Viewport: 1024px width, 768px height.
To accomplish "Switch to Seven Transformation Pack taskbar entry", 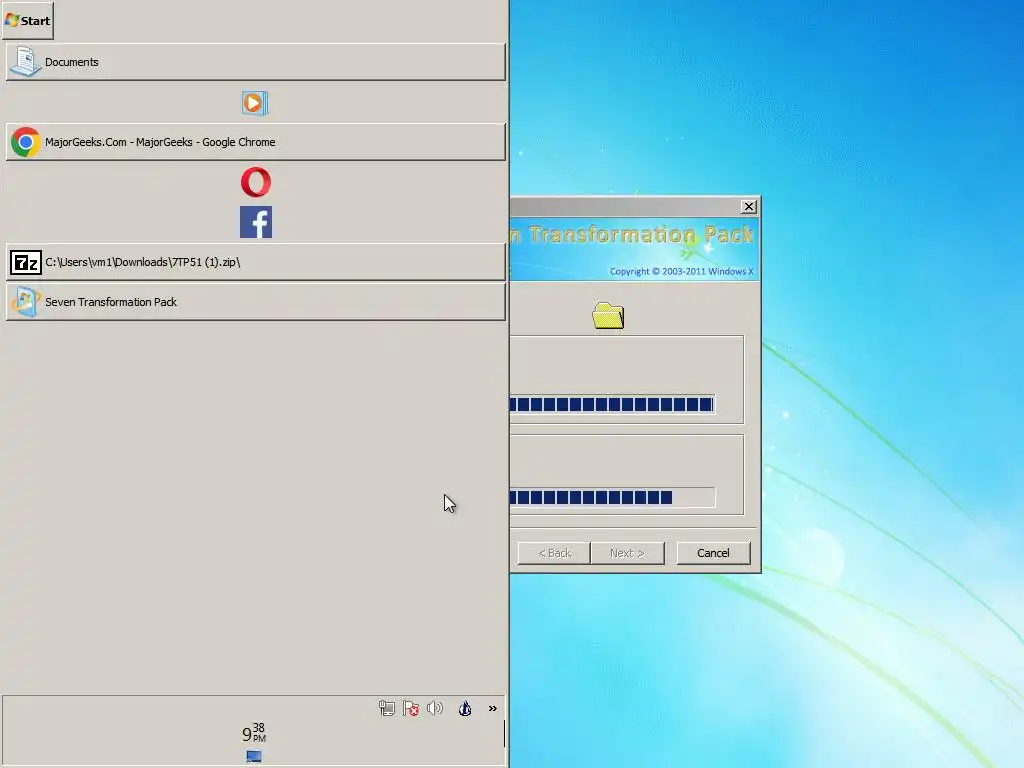I will (255, 302).
